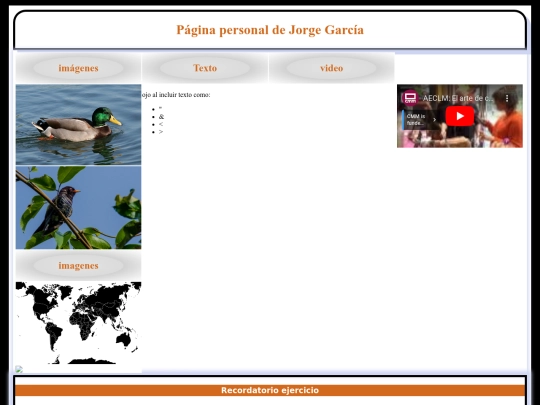Select the imágenes menu button
The width and height of the screenshot is (540, 405).
[78, 68]
